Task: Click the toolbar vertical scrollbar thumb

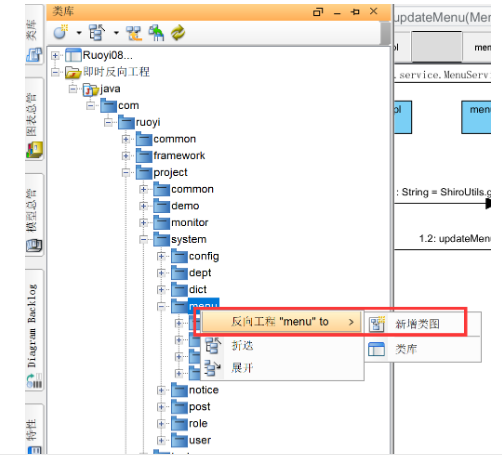Action: (x=386, y=33)
